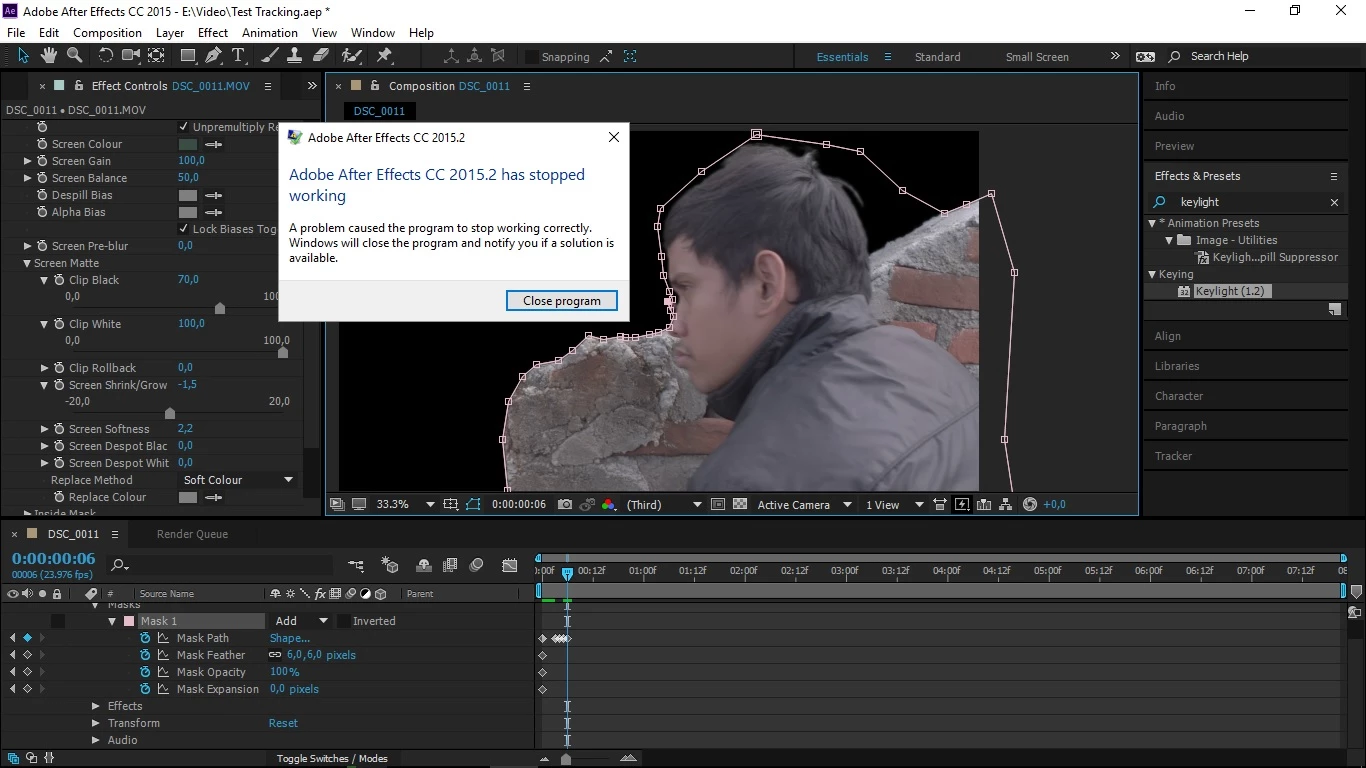Open the RGB channel display icon
Viewport: 1366px width, 768px height.
[608, 505]
